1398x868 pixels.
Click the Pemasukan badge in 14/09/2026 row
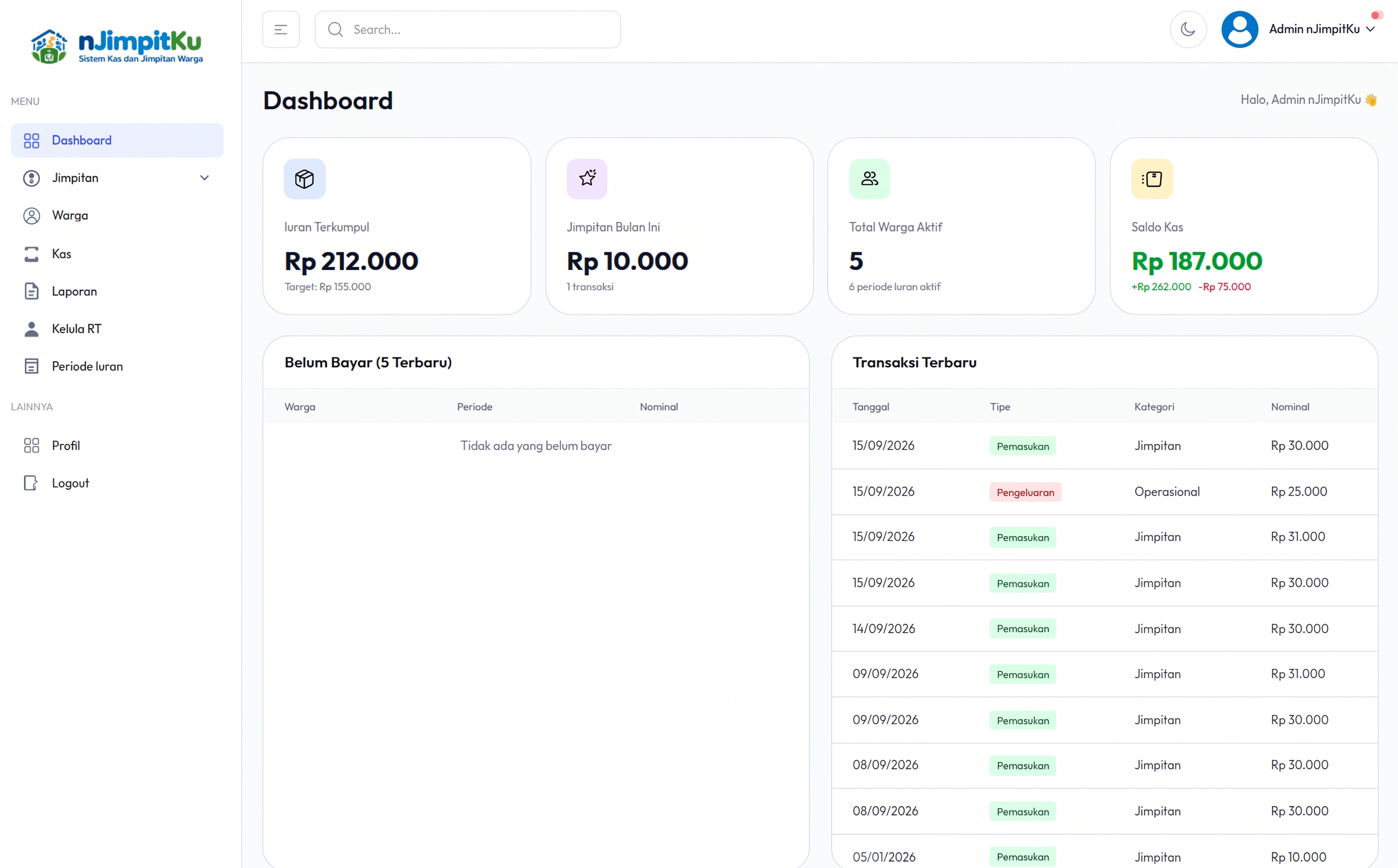tap(1022, 628)
